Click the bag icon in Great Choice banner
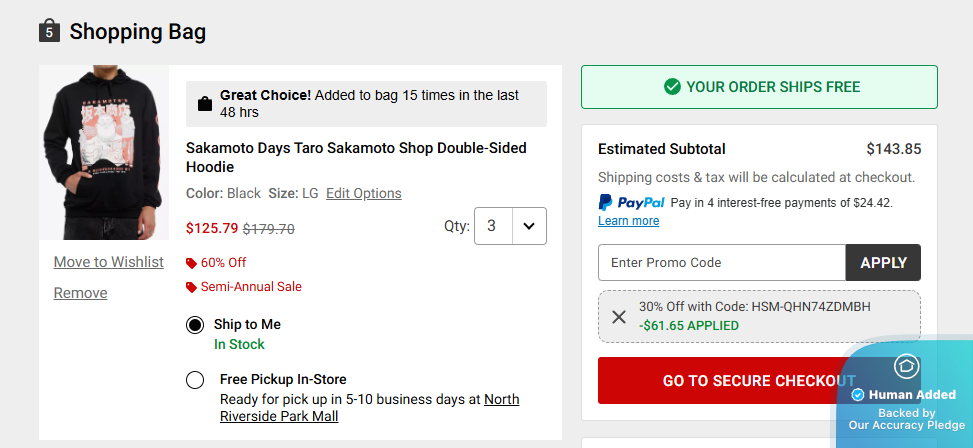This screenshot has width=973, height=448. point(204,104)
